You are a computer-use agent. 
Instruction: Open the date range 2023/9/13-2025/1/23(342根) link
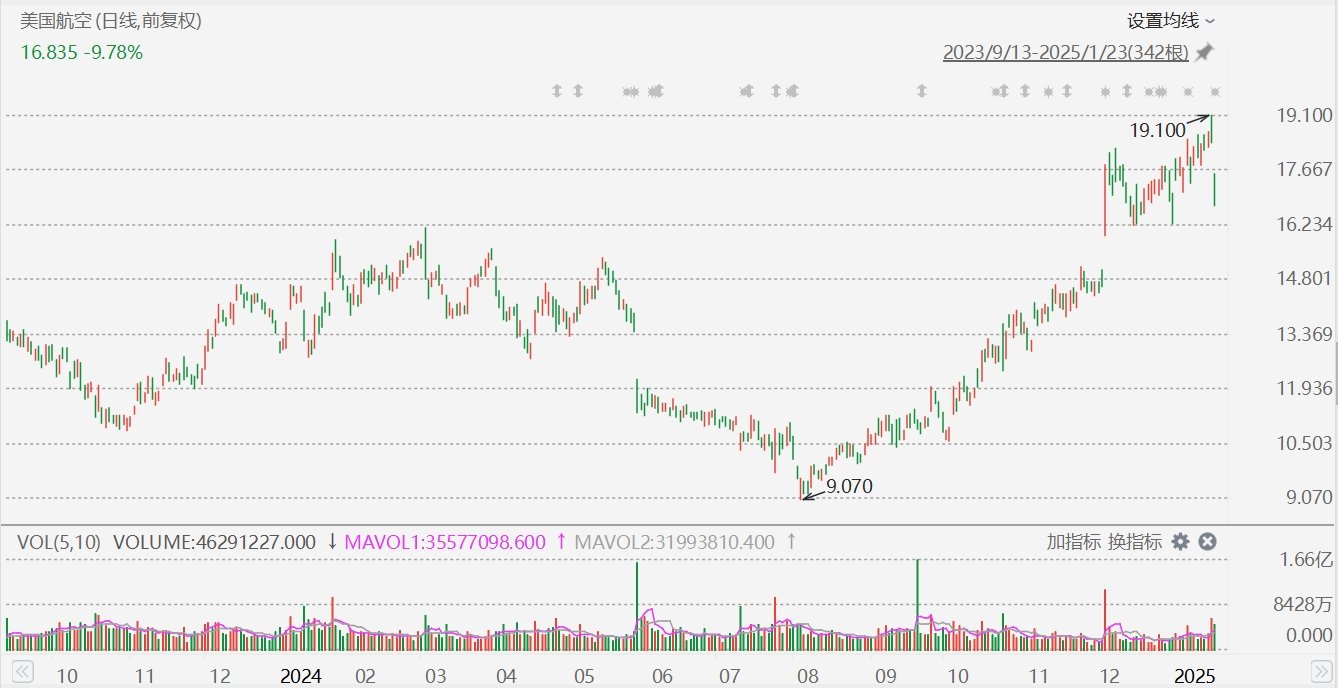click(x=1066, y=52)
